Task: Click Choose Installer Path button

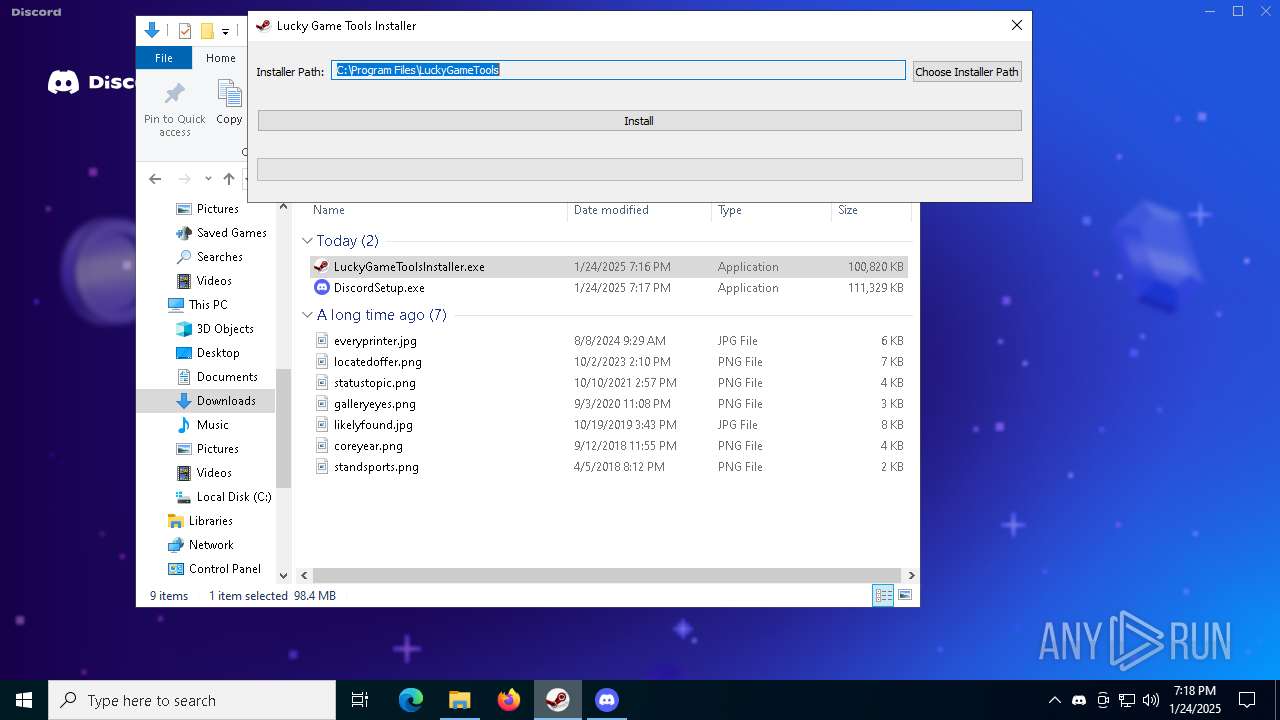Action: 966,72
